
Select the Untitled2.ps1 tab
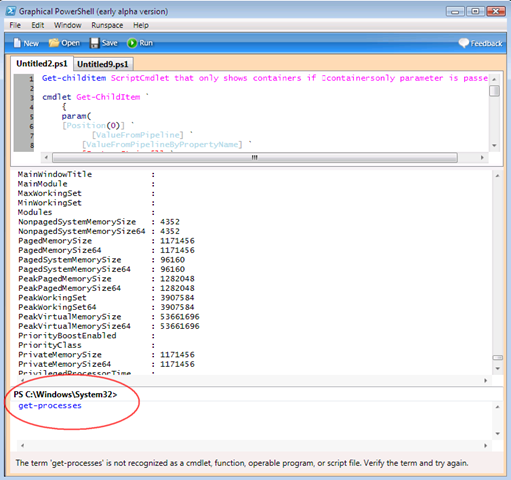click(42, 63)
